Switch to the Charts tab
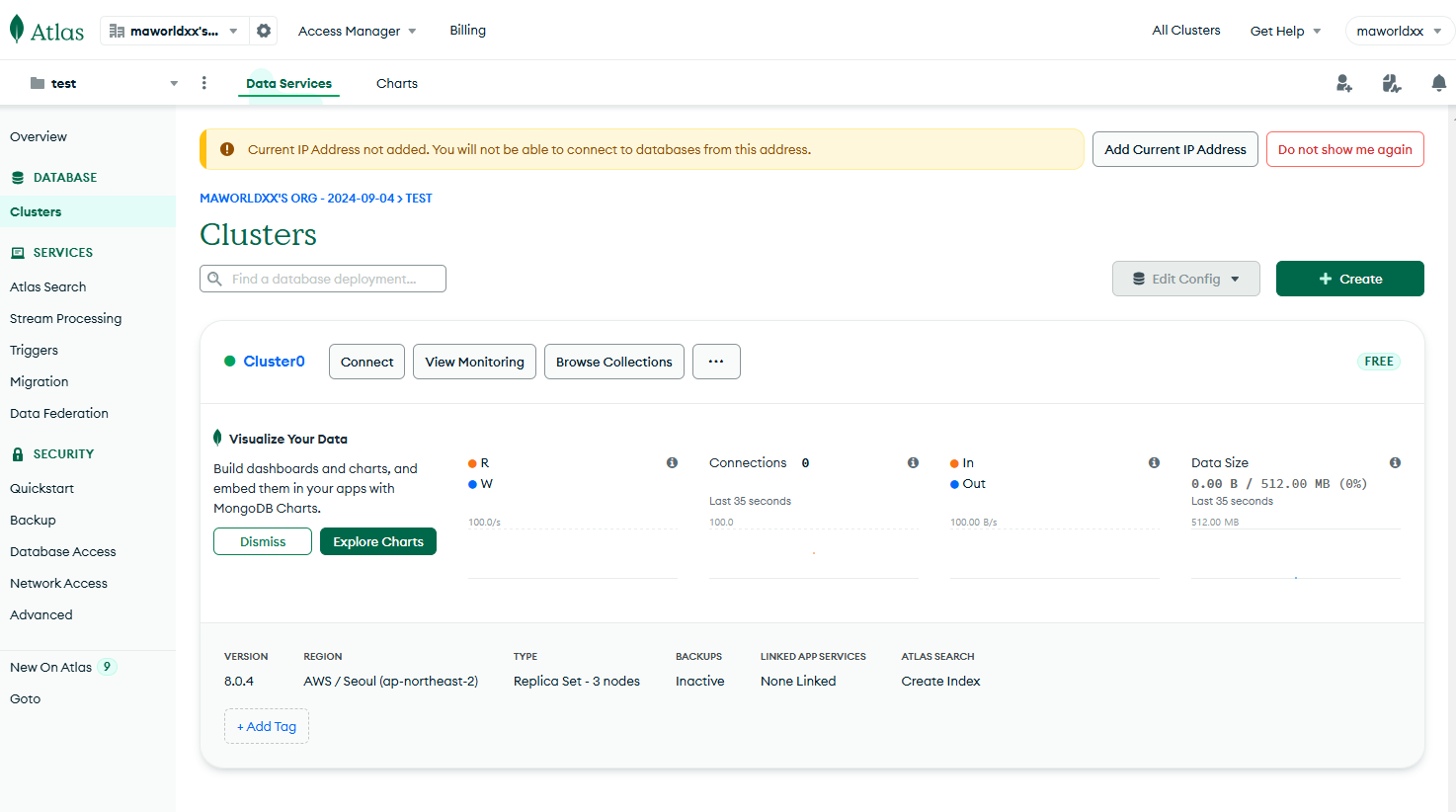Screen dimensions: 1456x812 point(397,83)
